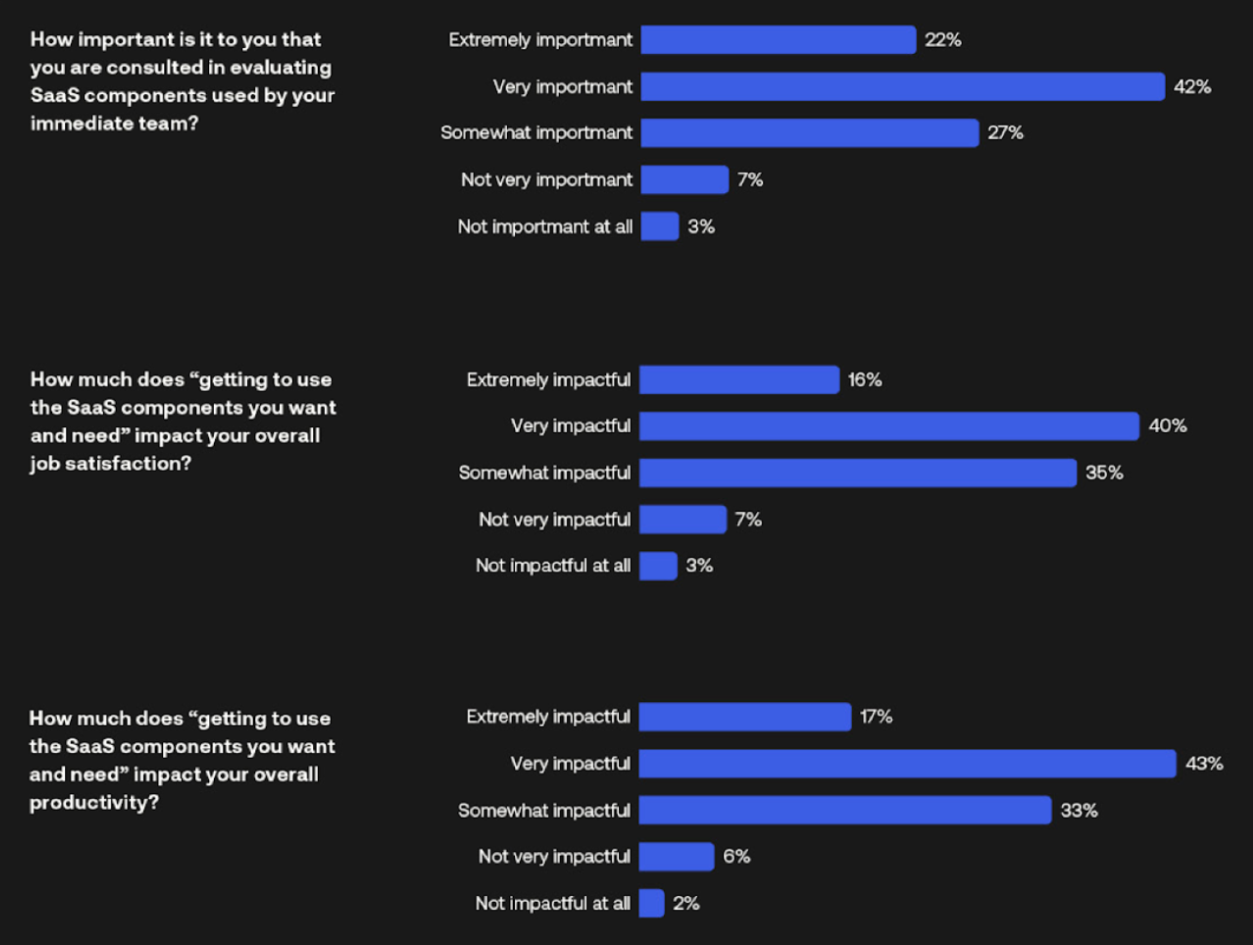Click the 35% Somewhat impactful bar
The height and width of the screenshot is (945, 1253).
857,473
